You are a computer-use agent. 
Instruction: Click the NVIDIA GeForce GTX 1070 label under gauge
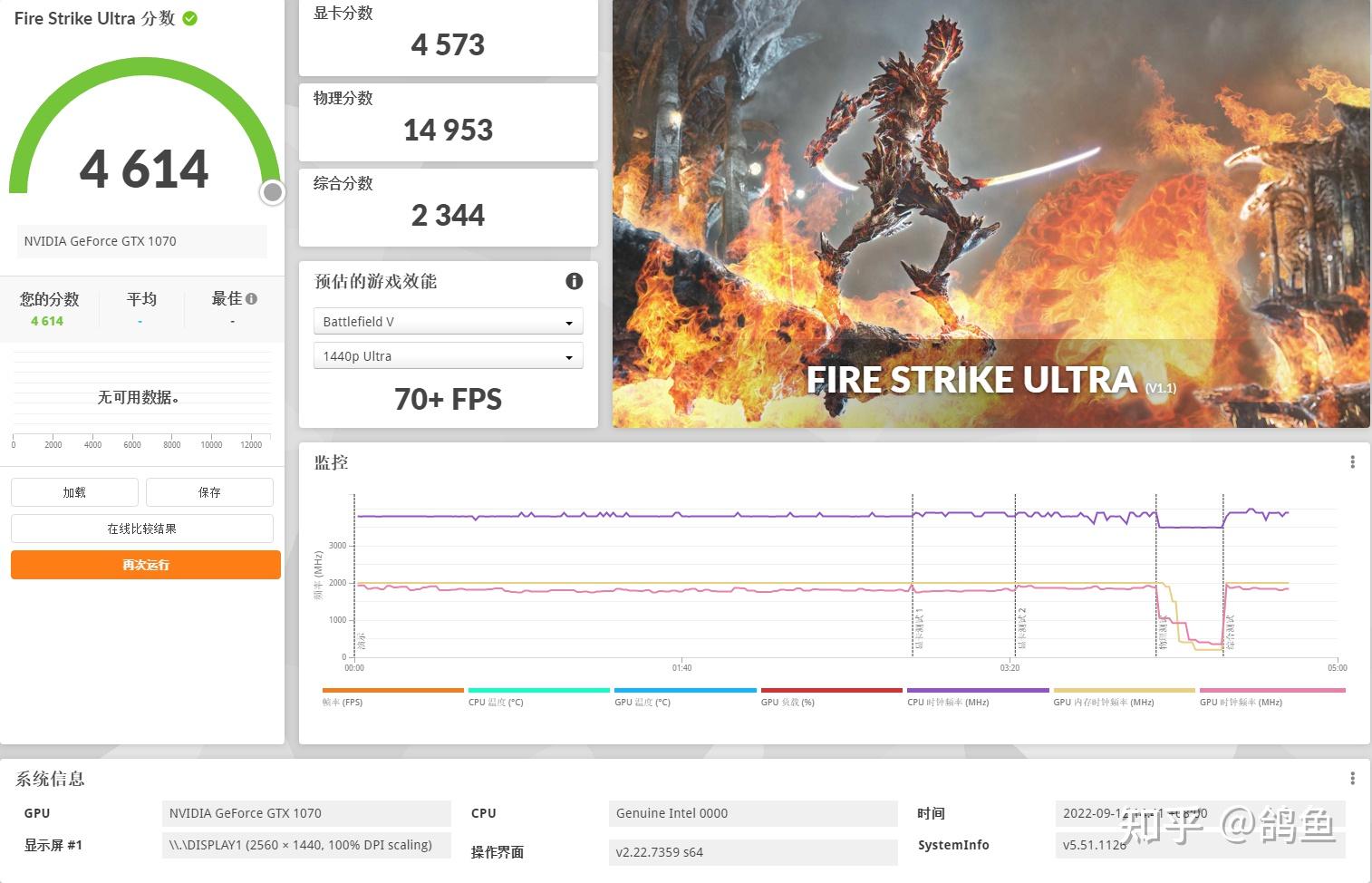click(141, 241)
